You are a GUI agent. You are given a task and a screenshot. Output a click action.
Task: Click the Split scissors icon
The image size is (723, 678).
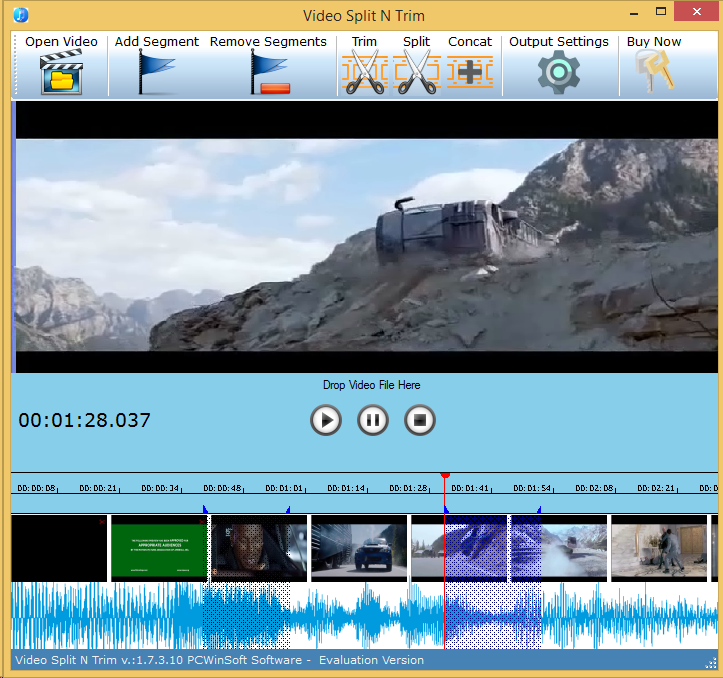coord(417,72)
